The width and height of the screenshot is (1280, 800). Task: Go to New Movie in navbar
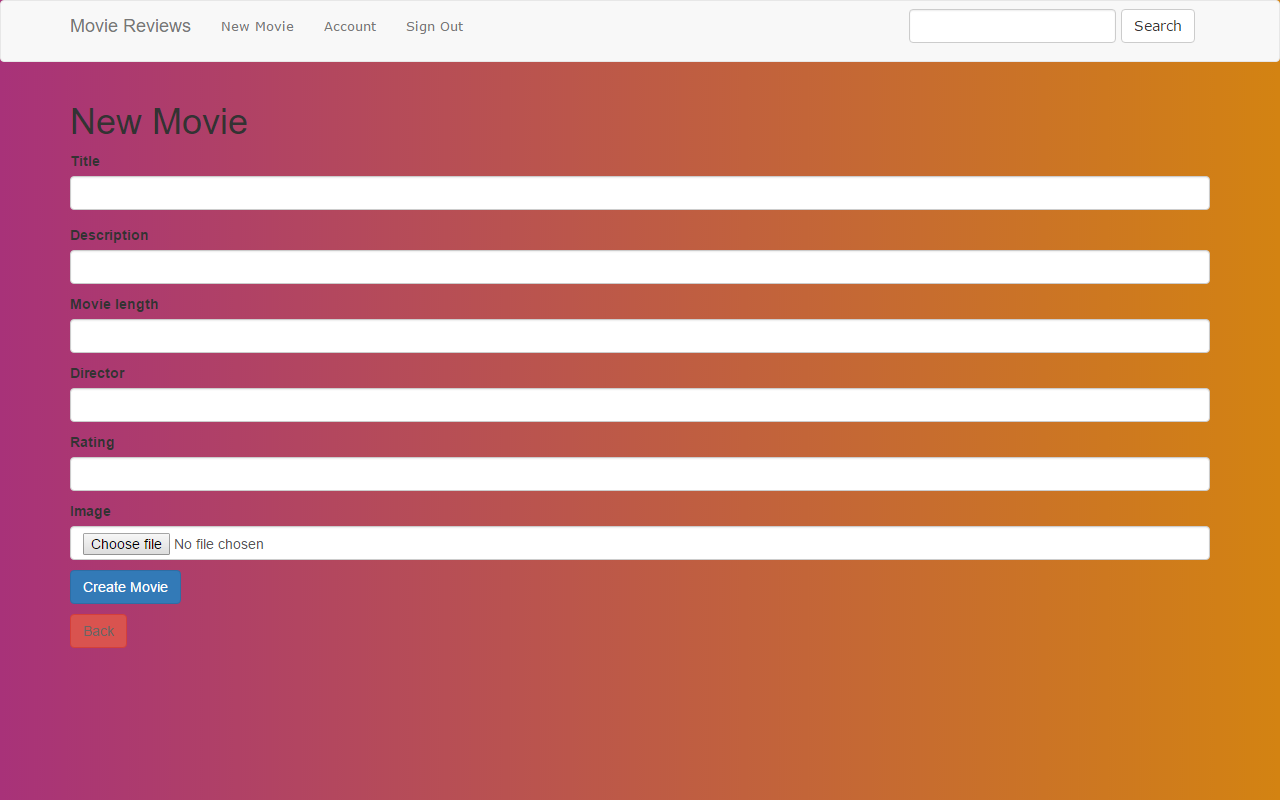coord(257,27)
